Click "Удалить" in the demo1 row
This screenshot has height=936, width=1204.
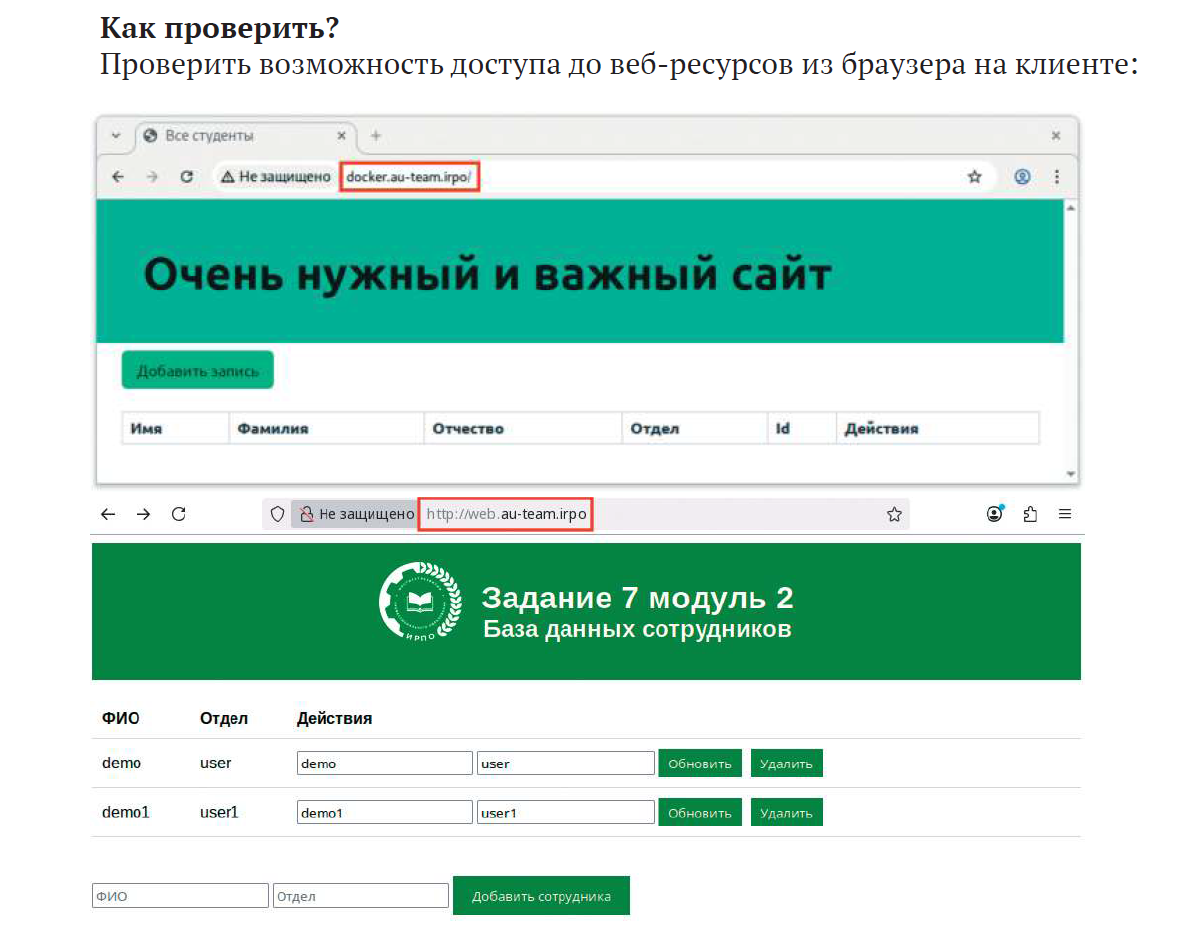(x=786, y=812)
